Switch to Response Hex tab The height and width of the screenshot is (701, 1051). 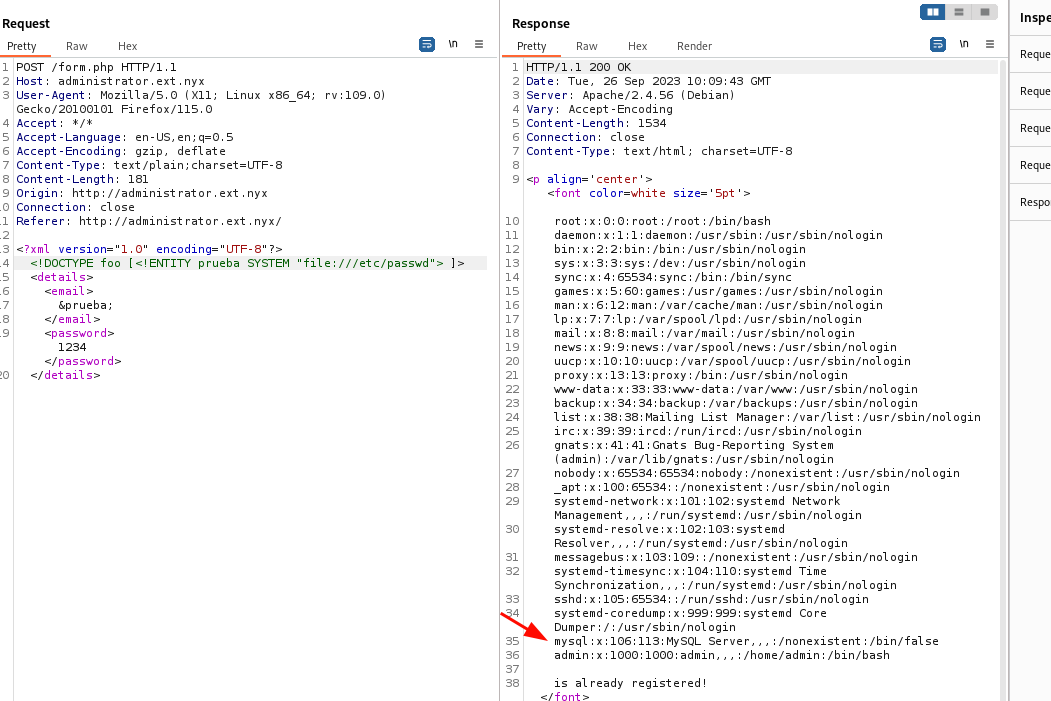[x=637, y=46]
